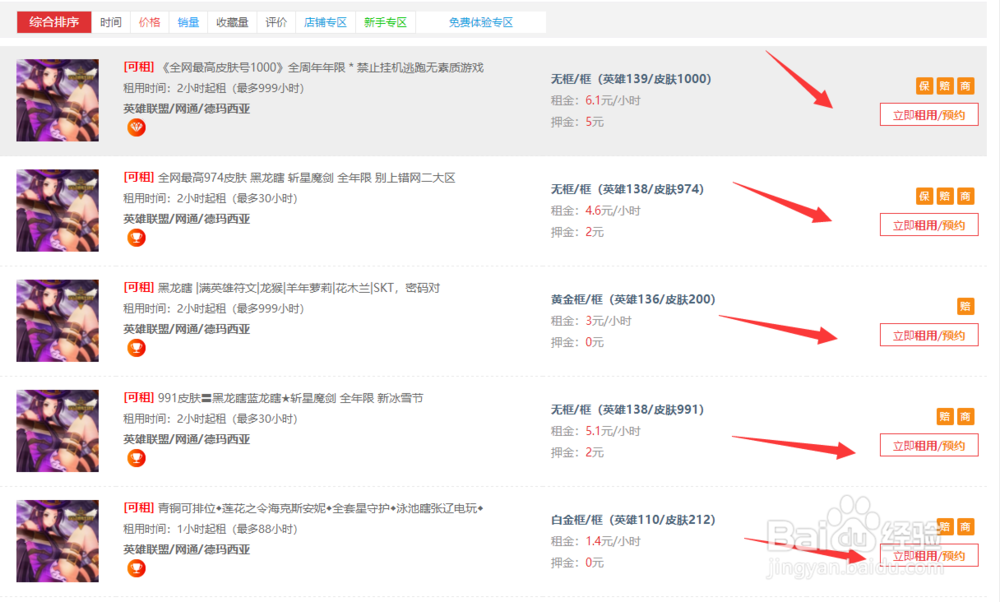The width and height of the screenshot is (1000, 602).
Task: Click trophy badge icon on 皮肤974 listing
Action: (x=136, y=238)
